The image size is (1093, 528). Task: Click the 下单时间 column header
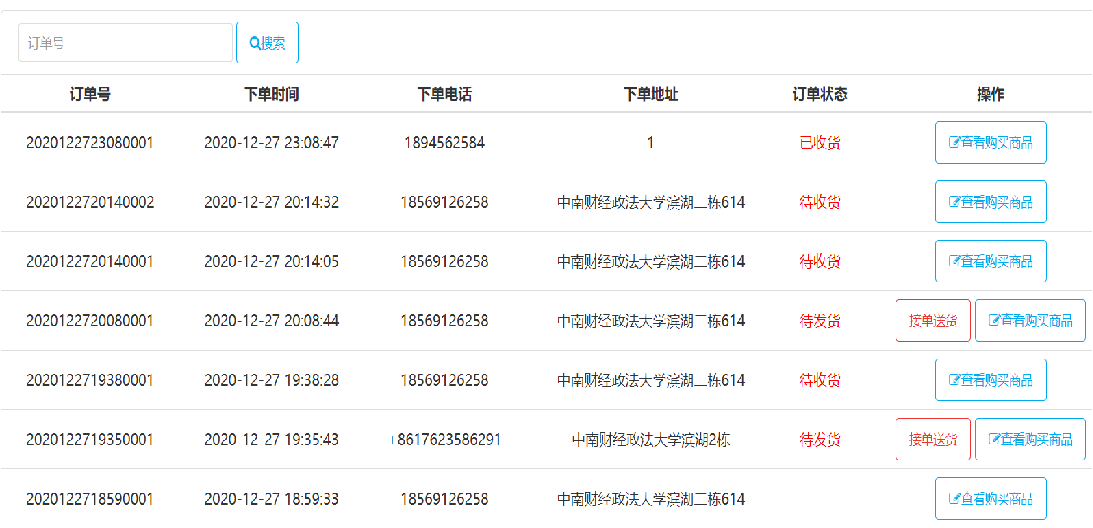click(x=272, y=95)
